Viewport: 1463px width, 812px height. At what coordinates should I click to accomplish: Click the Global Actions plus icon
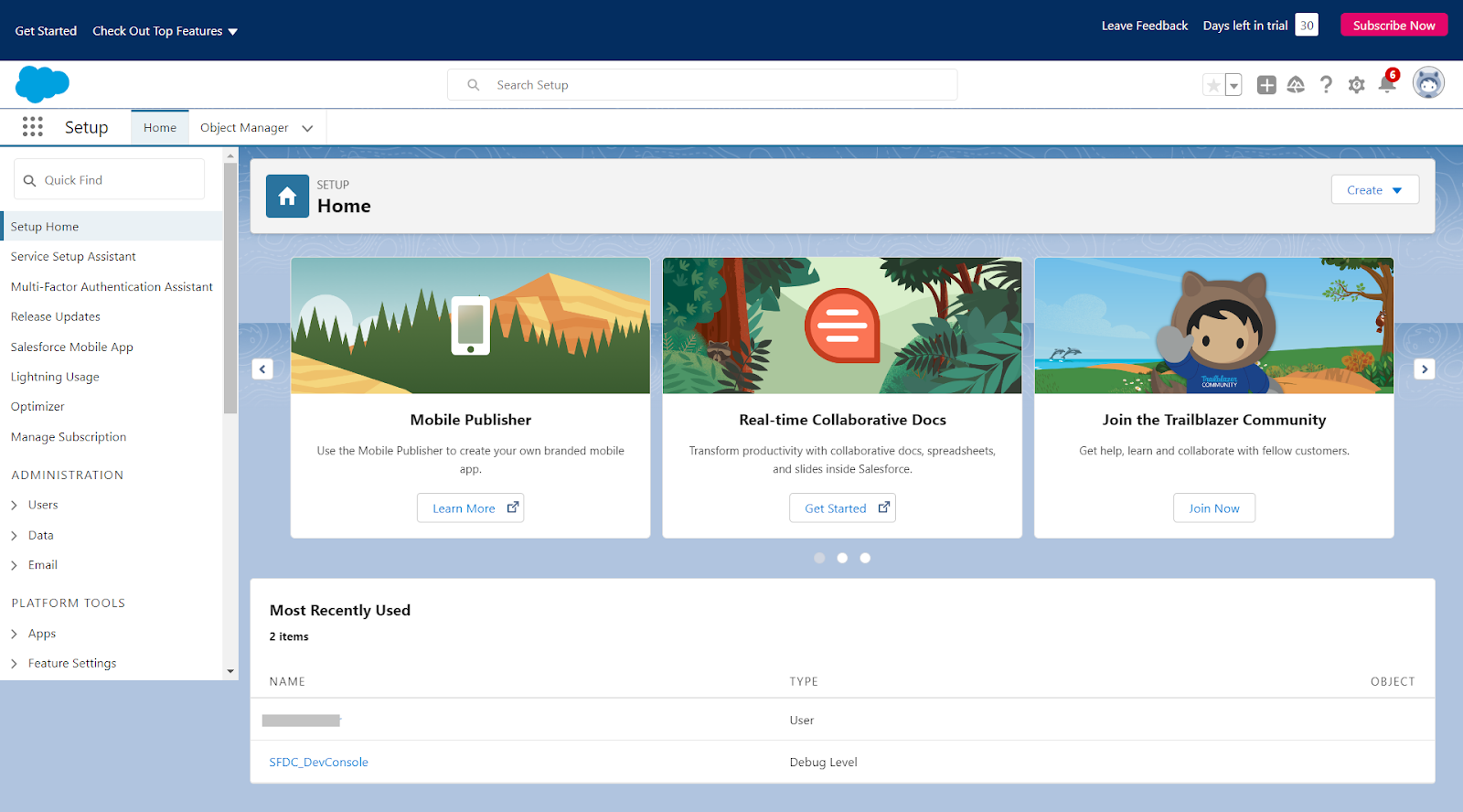(1266, 85)
